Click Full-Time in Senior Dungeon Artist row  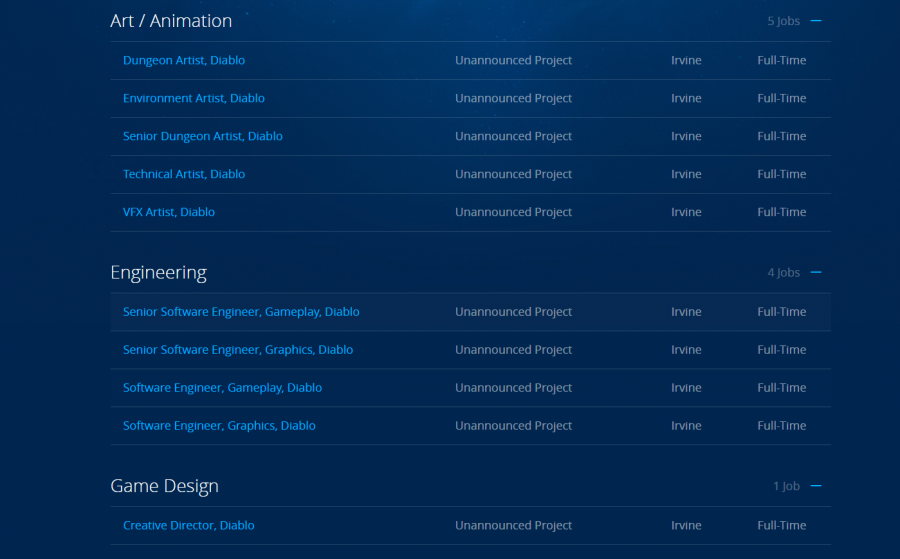coord(781,136)
